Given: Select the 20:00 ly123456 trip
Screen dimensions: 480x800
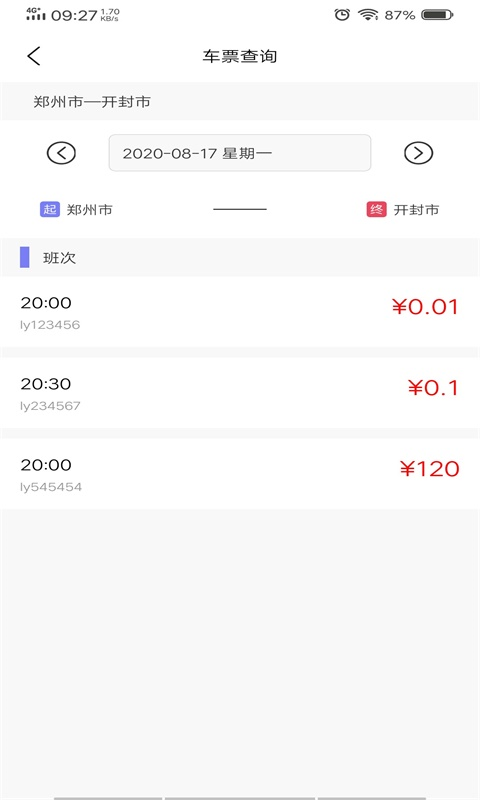Looking at the screenshot, I should pos(240,312).
